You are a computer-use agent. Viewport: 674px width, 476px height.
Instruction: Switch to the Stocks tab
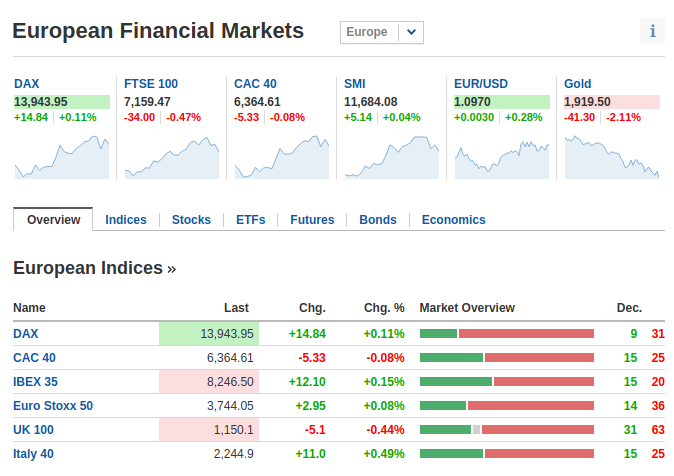coord(191,220)
